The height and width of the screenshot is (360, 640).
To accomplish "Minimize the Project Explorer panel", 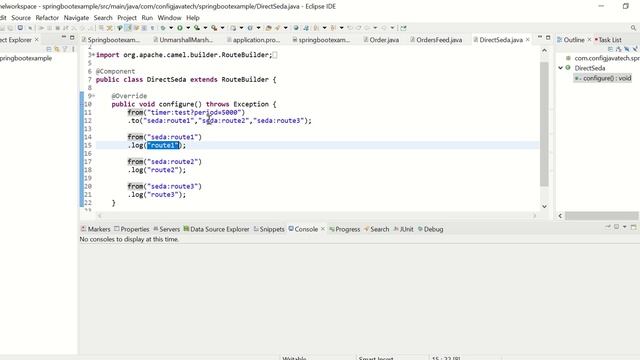I will [x=63, y=37].
